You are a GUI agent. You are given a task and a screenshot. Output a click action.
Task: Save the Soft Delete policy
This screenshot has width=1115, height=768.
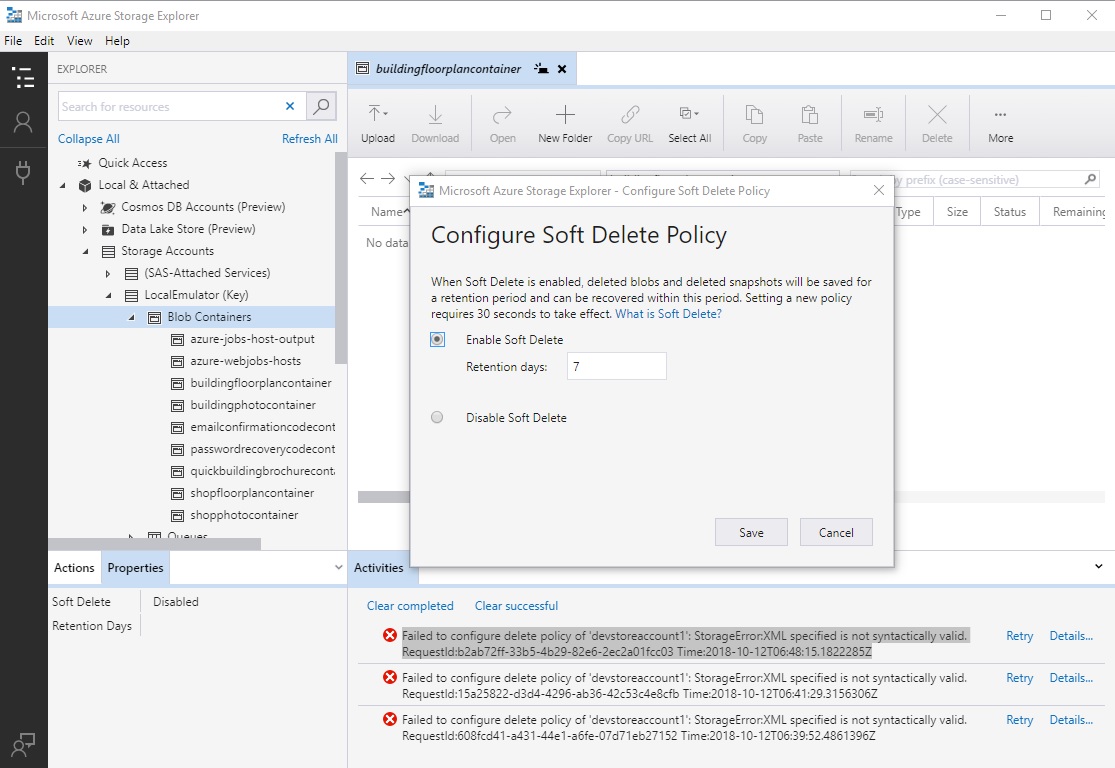coord(751,531)
